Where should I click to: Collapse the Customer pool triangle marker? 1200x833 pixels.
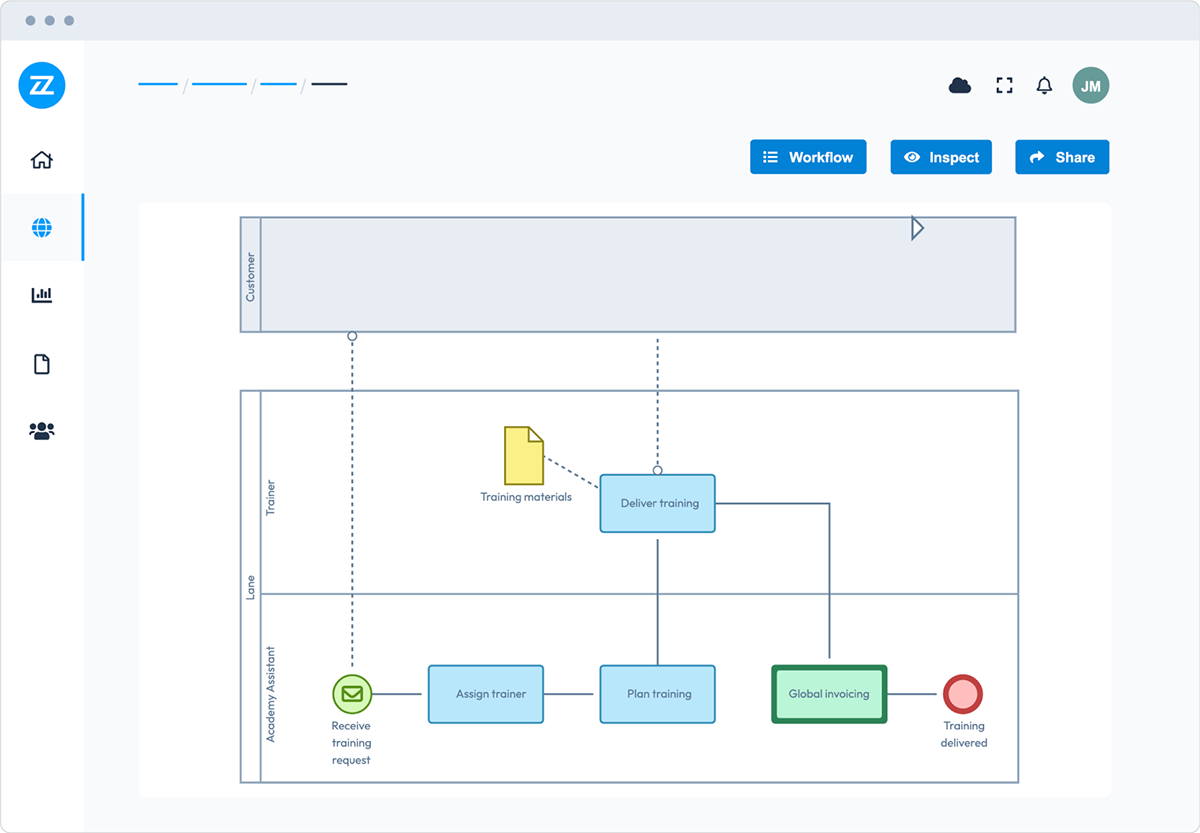click(x=917, y=229)
